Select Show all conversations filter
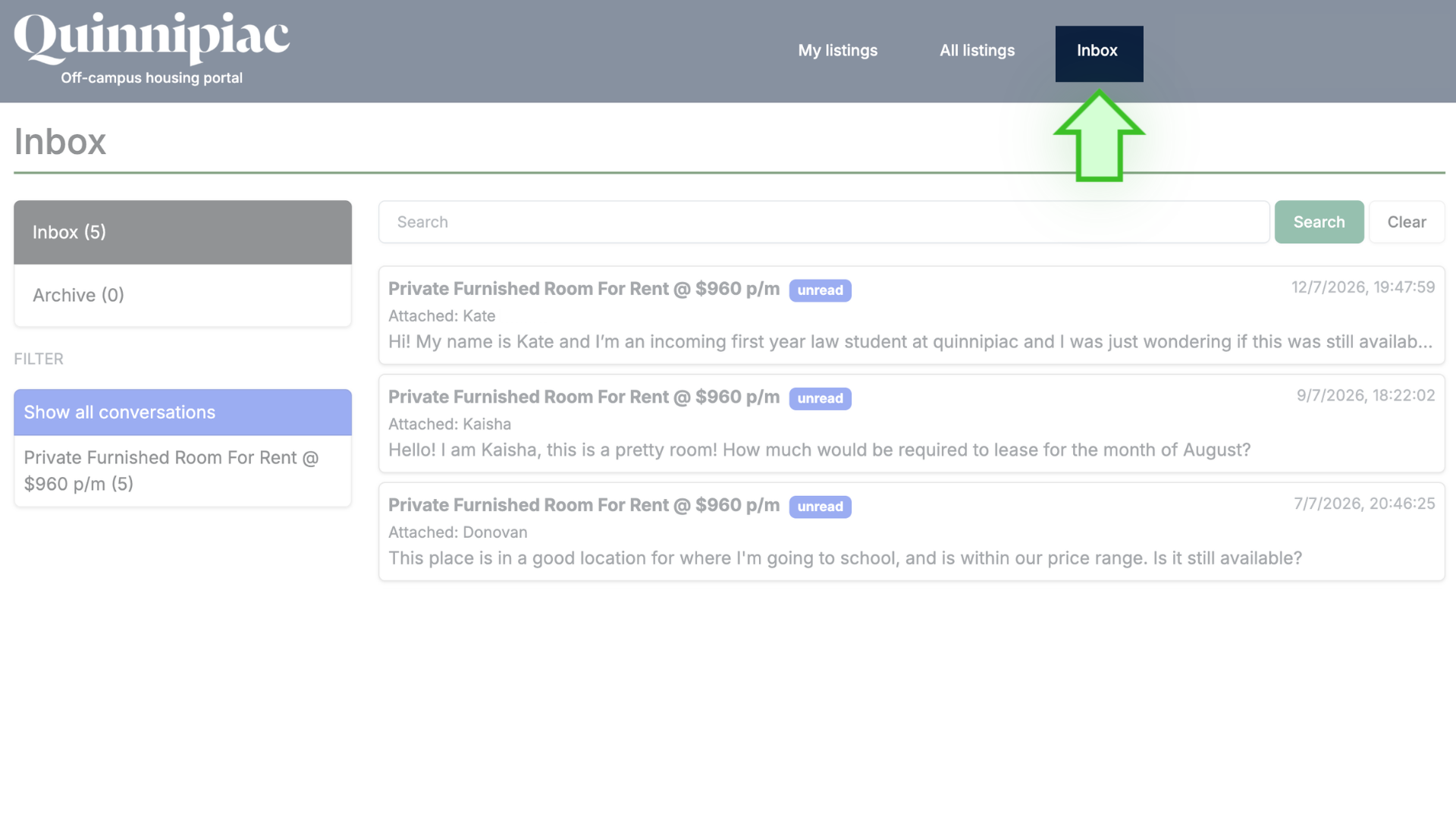This screenshot has height=819, width=1456. (183, 412)
